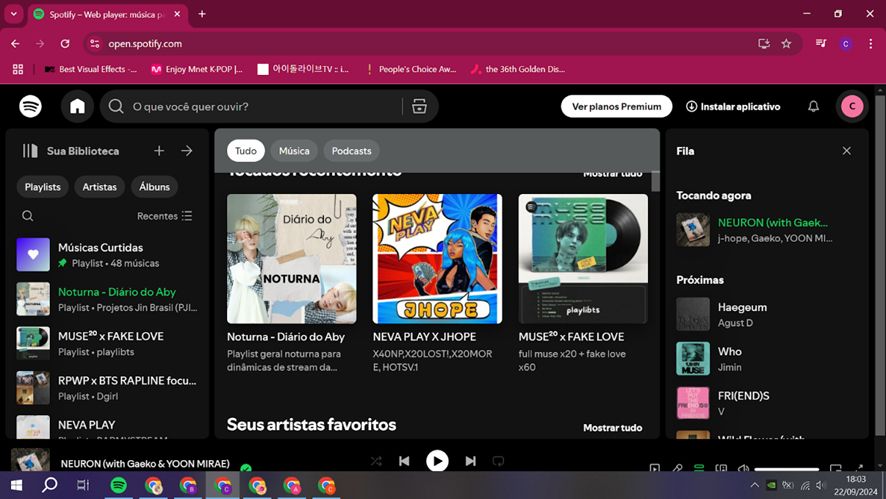The width and height of the screenshot is (886, 499).
Task: Open Best Visual Effects bookmark
Action: [x=91, y=69]
